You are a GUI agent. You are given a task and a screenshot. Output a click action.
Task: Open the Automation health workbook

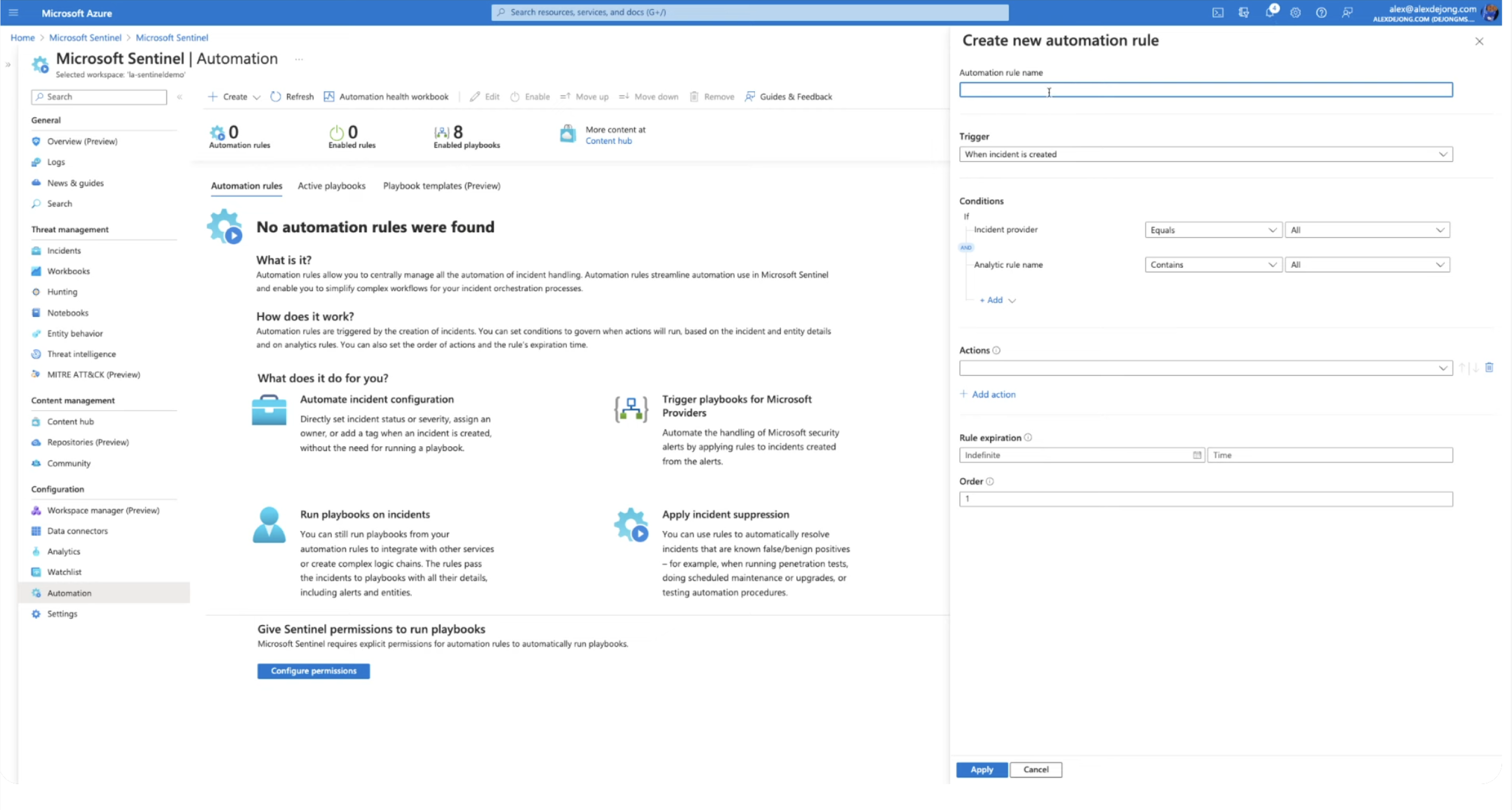[x=386, y=97]
